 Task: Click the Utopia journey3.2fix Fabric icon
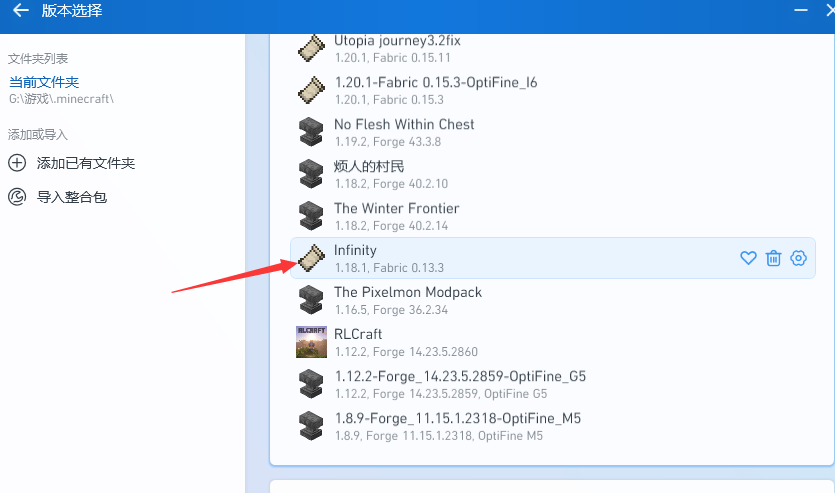[x=311, y=48]
